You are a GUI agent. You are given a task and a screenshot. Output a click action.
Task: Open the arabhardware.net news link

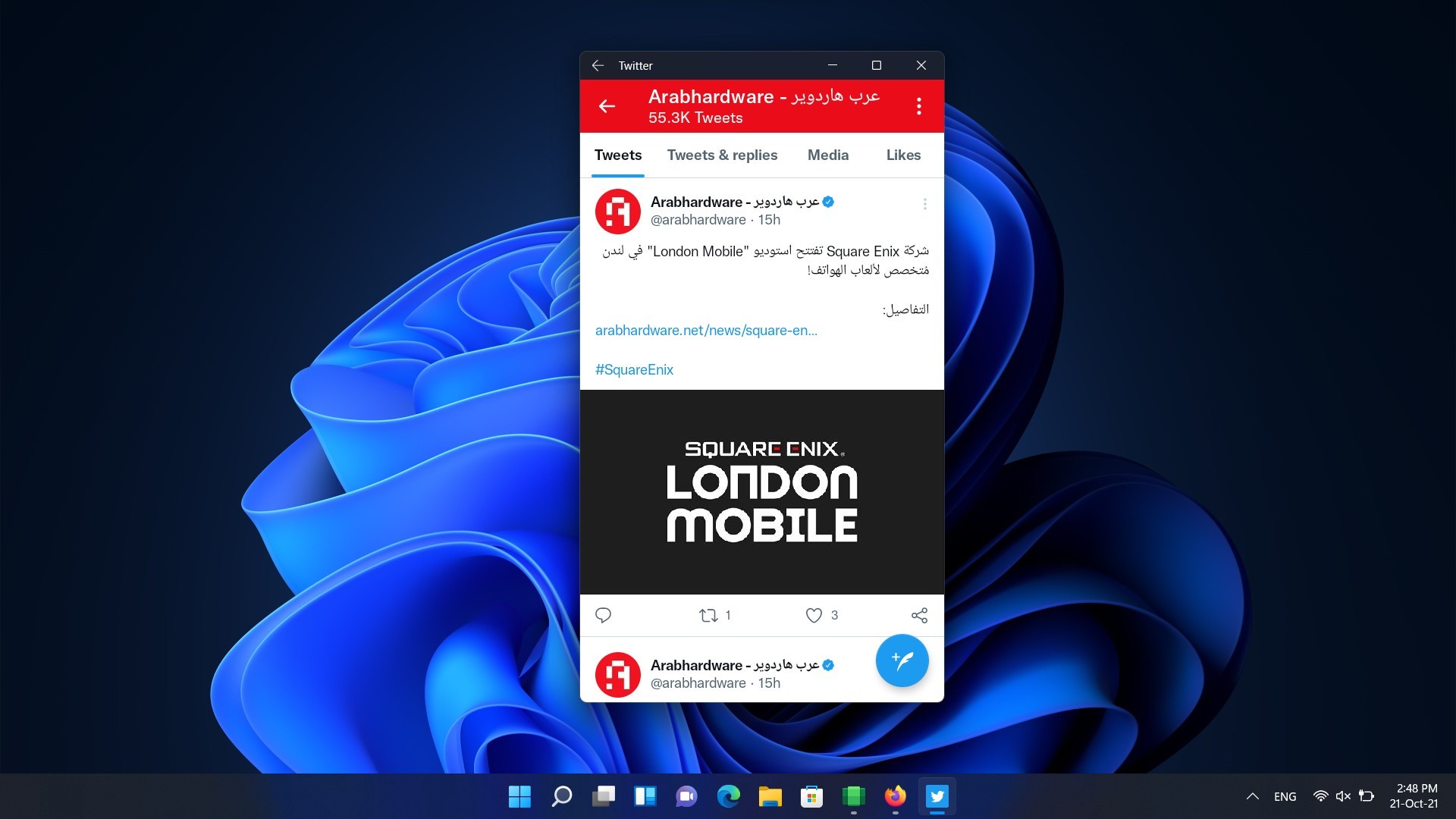point(706,331)
